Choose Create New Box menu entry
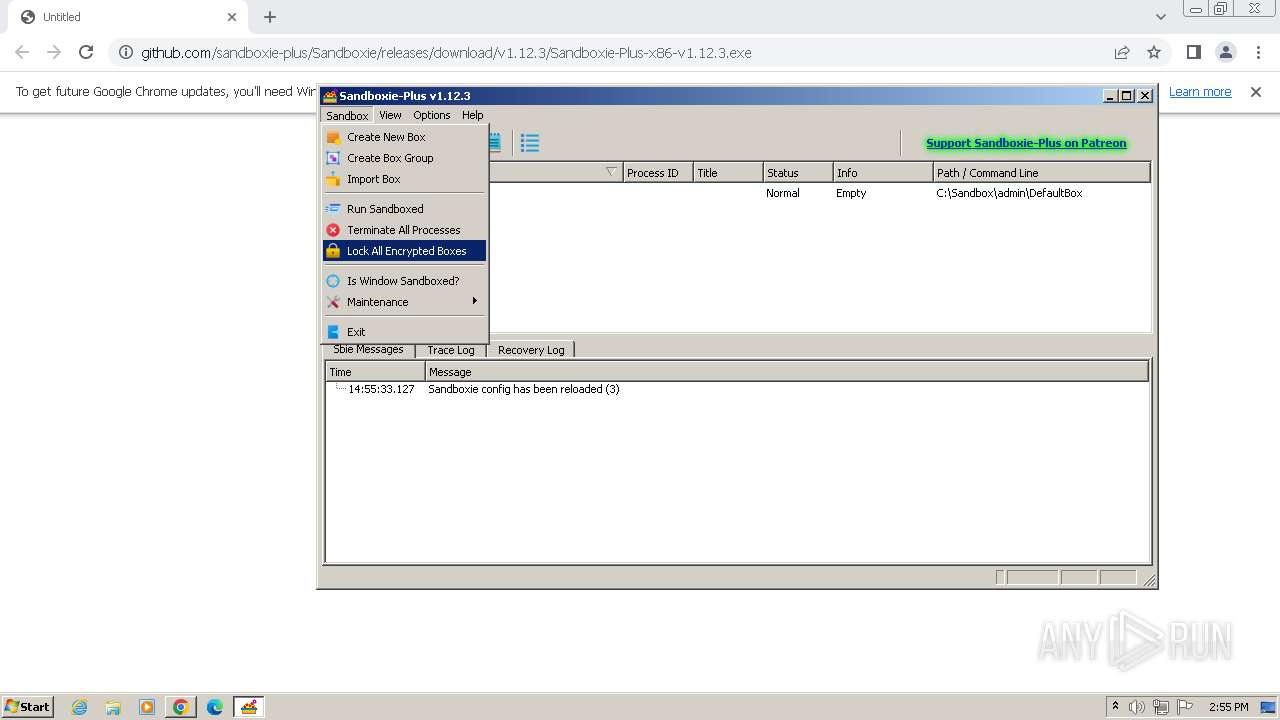Screen dimensions: 1280x720 coord(404,137)
